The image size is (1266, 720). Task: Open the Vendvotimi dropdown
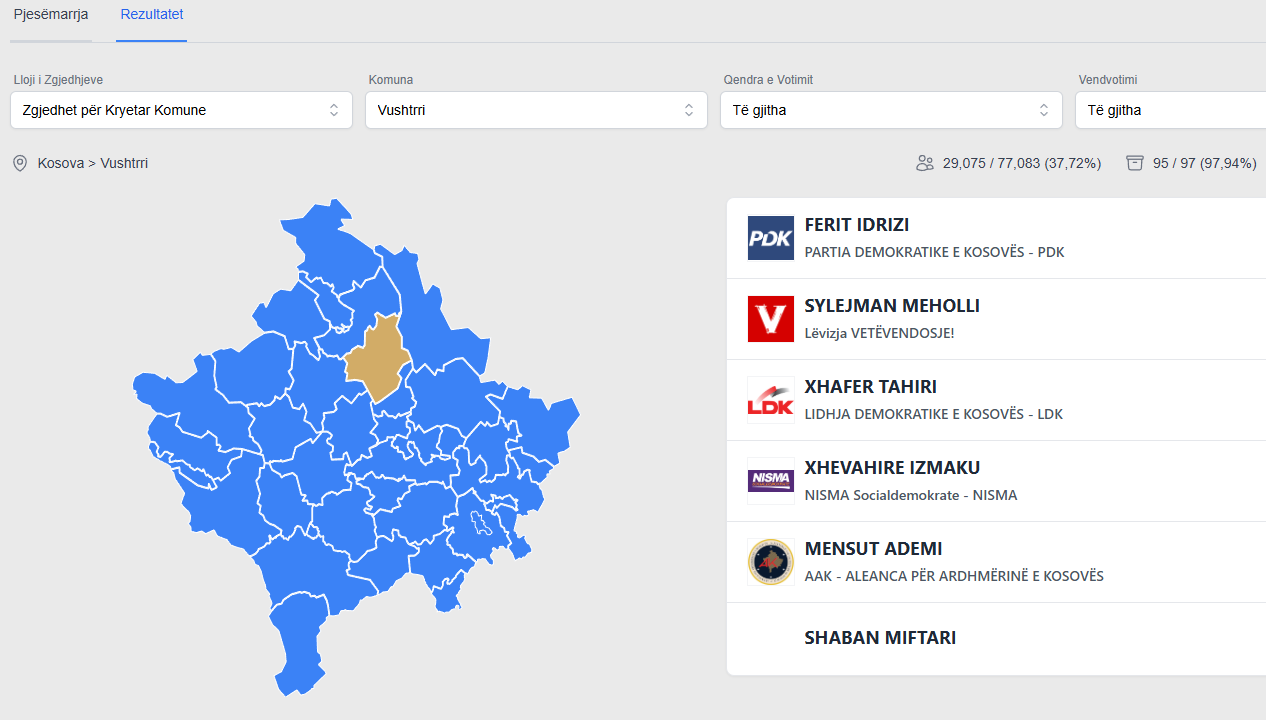point(1170,110)
